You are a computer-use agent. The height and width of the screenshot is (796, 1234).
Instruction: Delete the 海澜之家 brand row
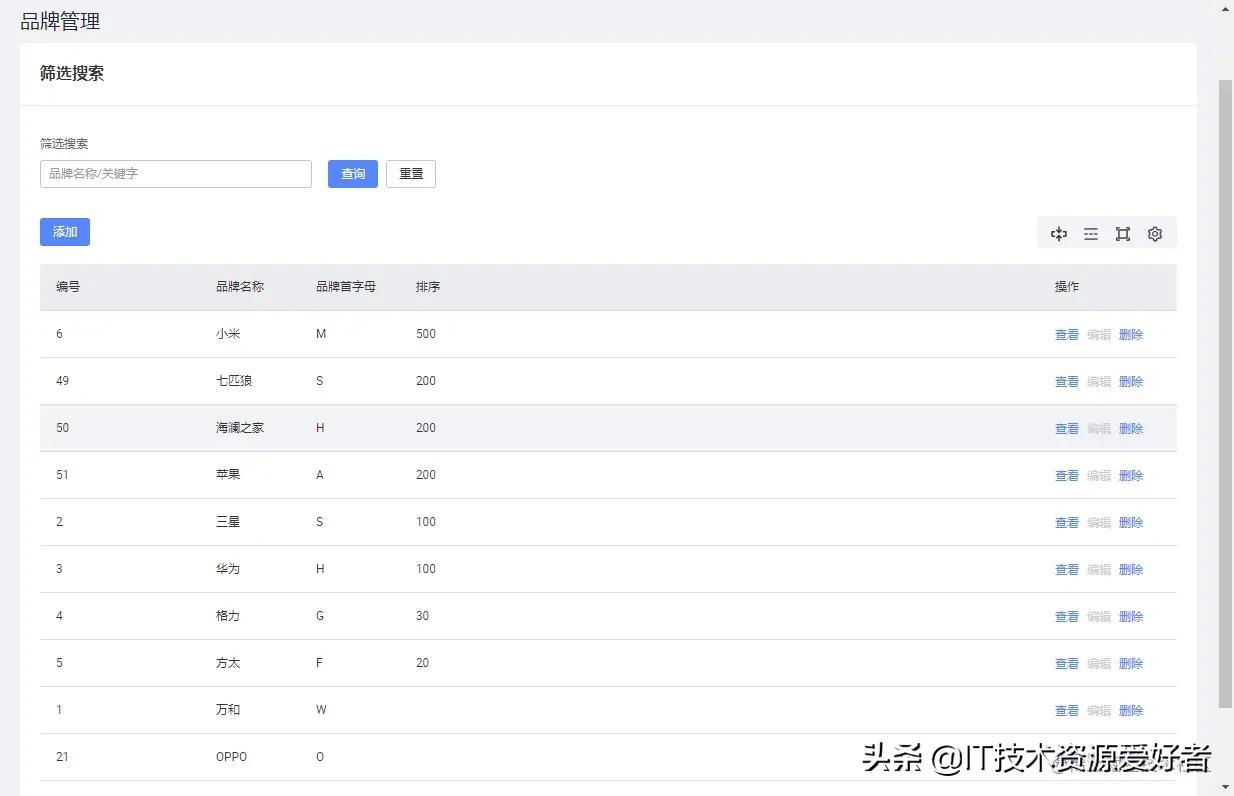click(x=1131, y=429)
